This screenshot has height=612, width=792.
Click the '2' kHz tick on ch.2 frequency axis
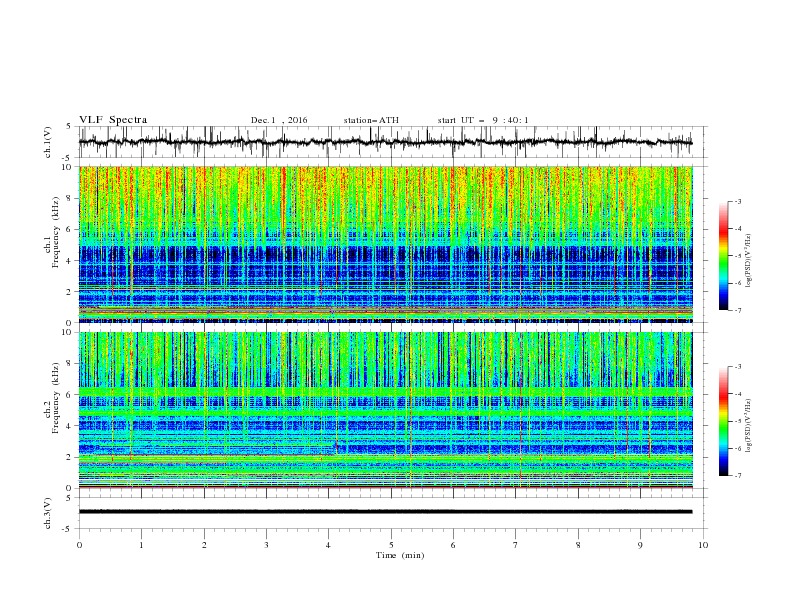point(69,457)
